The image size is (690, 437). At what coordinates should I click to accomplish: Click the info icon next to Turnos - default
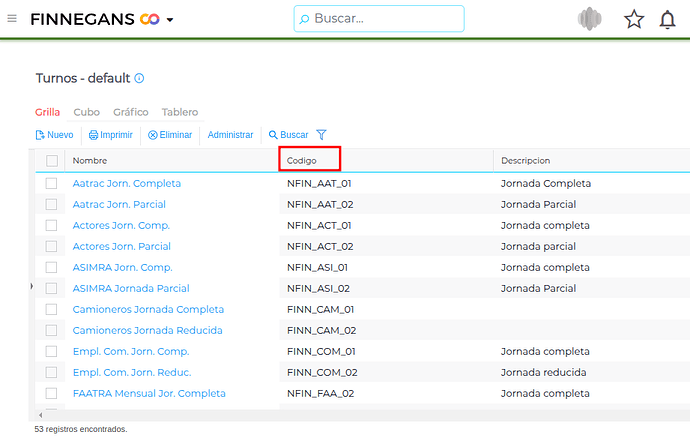tap(139, 78)
